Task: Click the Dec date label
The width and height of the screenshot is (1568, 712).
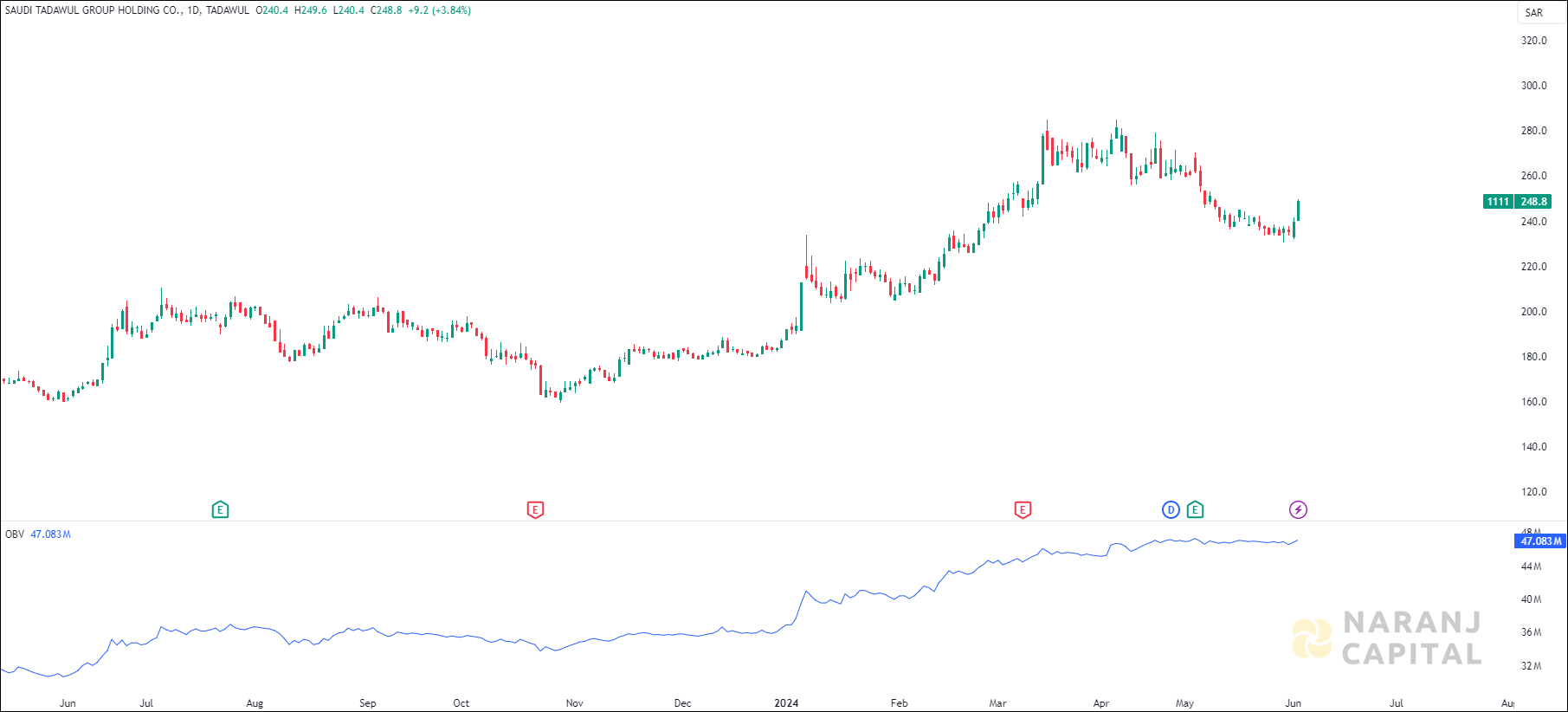Action: click(x=683, y=703)
